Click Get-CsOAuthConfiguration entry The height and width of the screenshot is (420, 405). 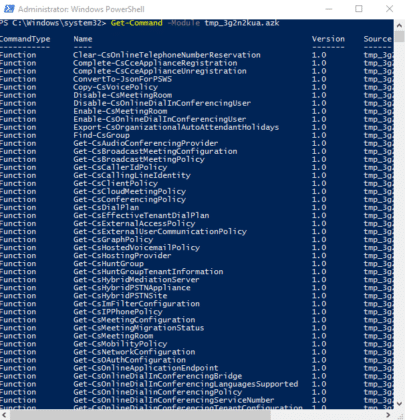(129, 360)
